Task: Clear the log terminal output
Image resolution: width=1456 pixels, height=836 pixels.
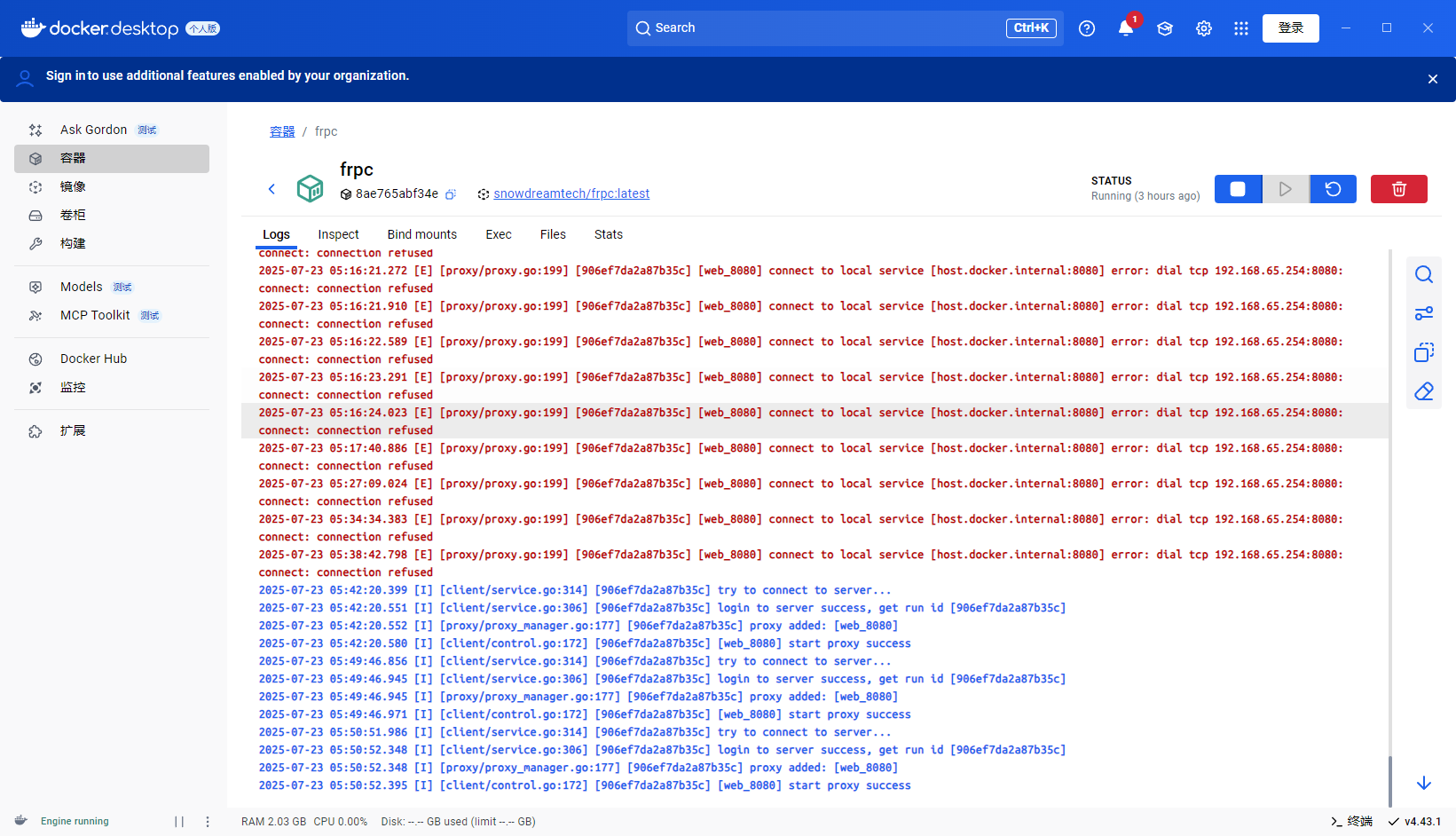Action: [1423, 391]
